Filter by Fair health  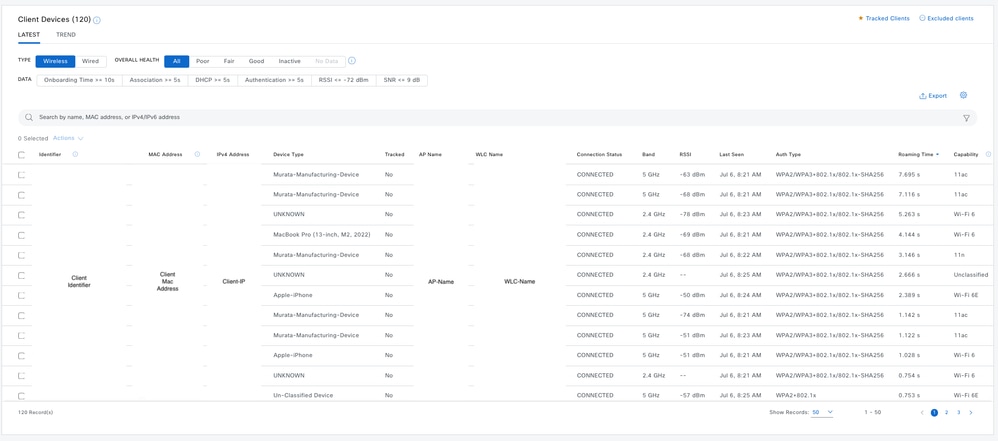coord(229,61)
